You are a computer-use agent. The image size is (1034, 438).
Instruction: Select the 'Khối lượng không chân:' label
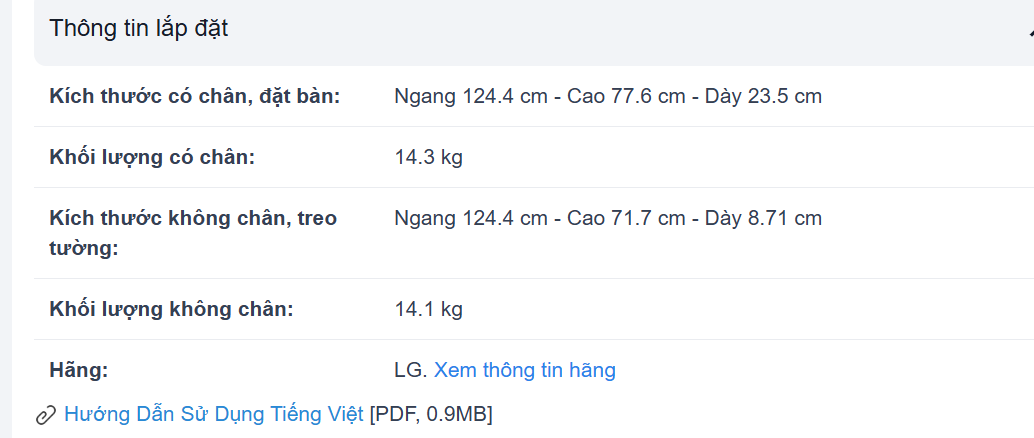tap(171, 309)
